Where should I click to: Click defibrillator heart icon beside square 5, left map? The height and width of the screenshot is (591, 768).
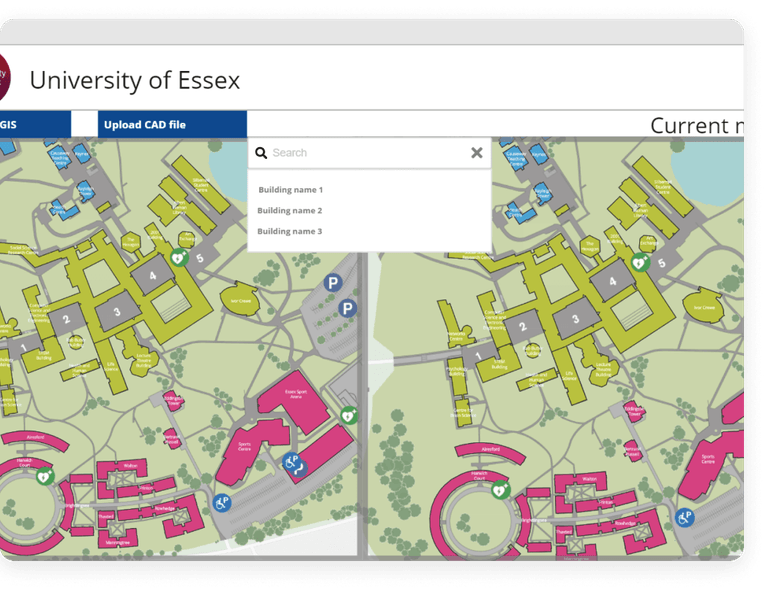179,257
